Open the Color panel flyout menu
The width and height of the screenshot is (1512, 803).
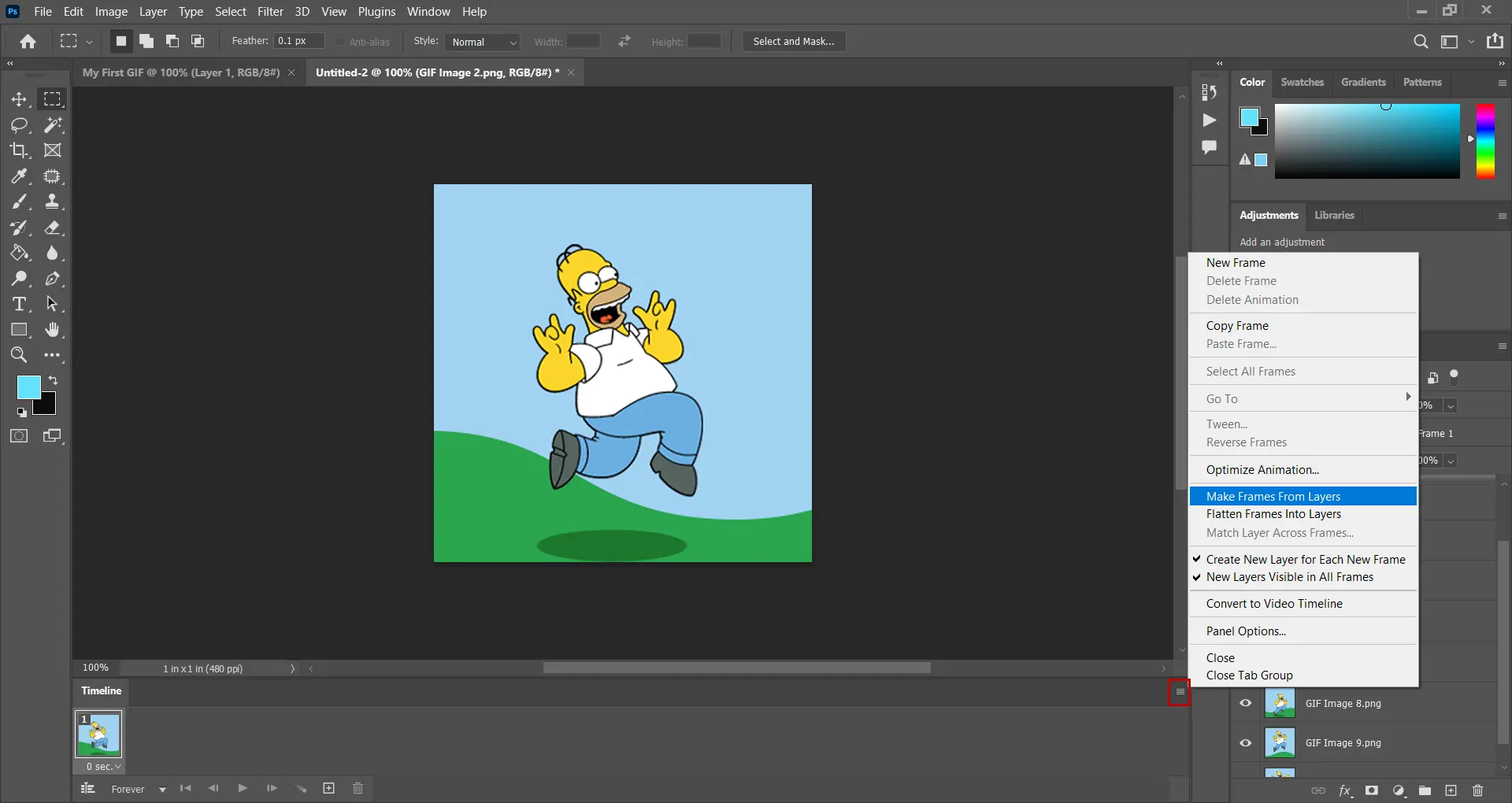point(1502,83)
